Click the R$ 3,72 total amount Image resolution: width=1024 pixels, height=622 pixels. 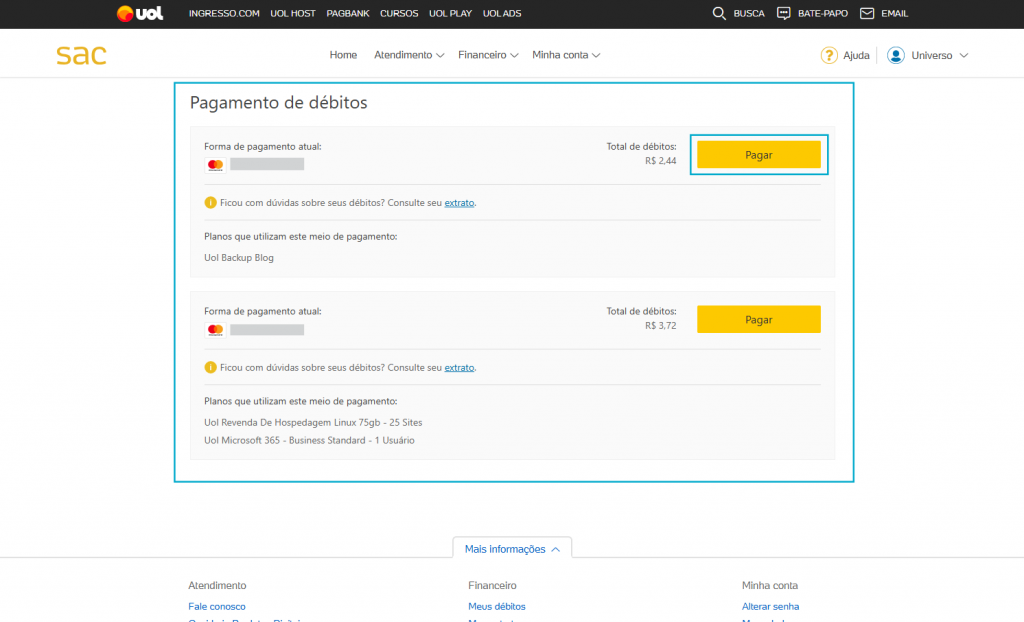tap(661, 325)
